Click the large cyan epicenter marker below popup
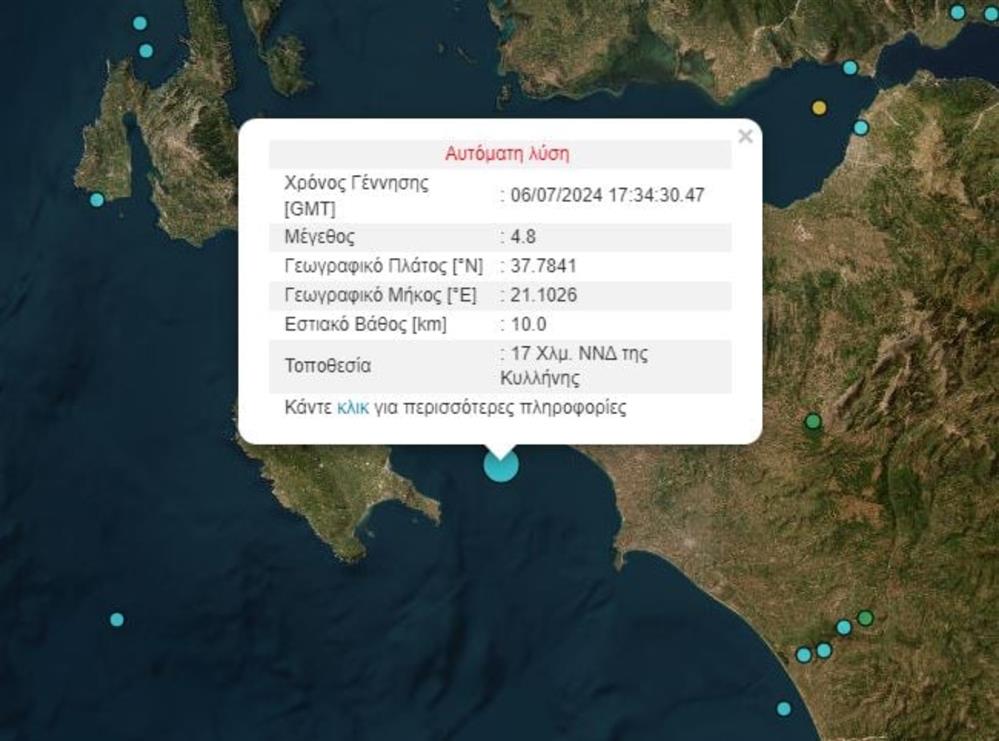 click(x=500, y=465)
